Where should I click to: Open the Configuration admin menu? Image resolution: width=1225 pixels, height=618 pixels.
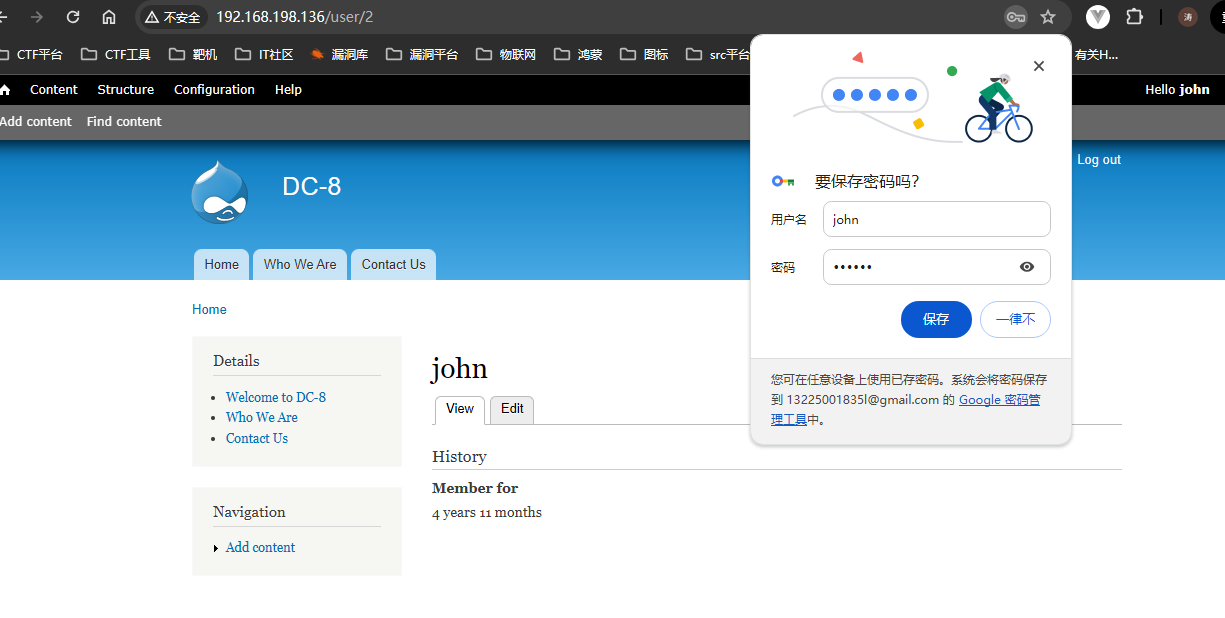(214, 90)
